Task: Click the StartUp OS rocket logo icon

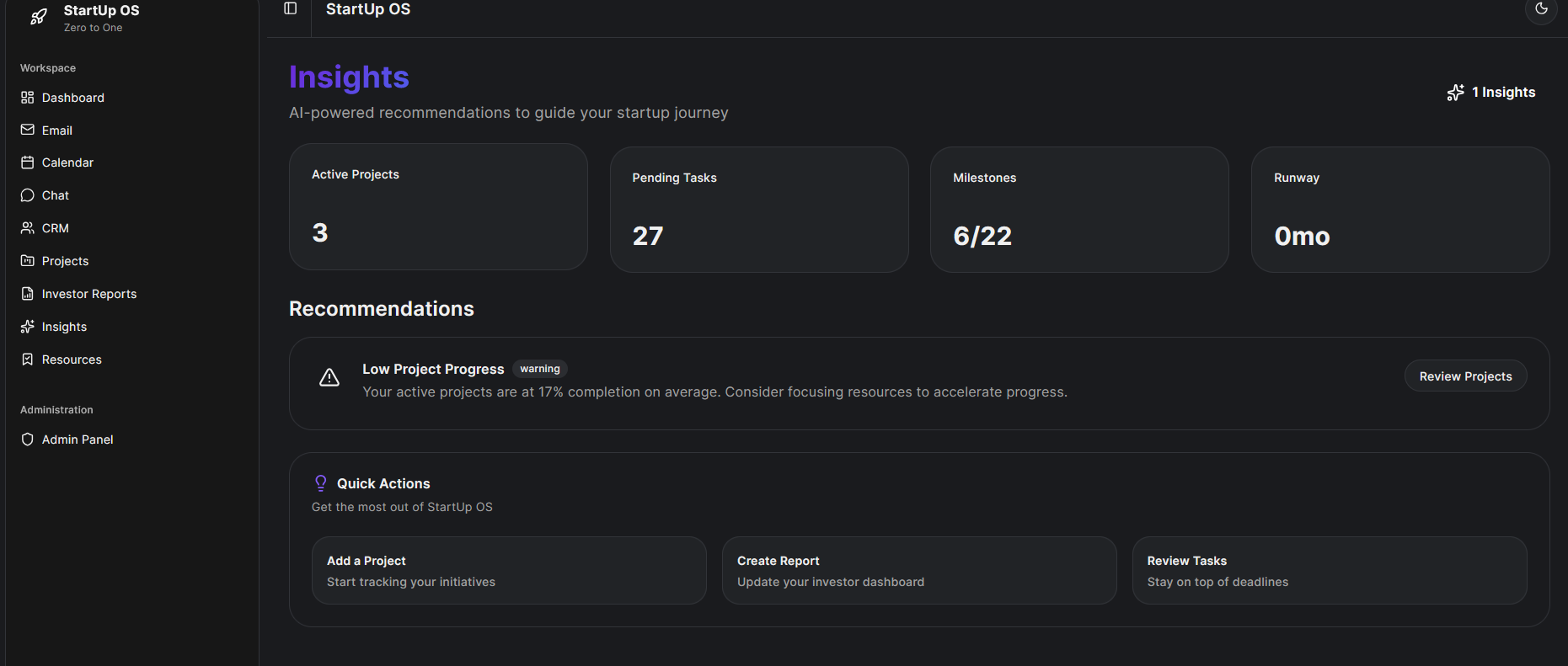Action: (x=39, y=17)
